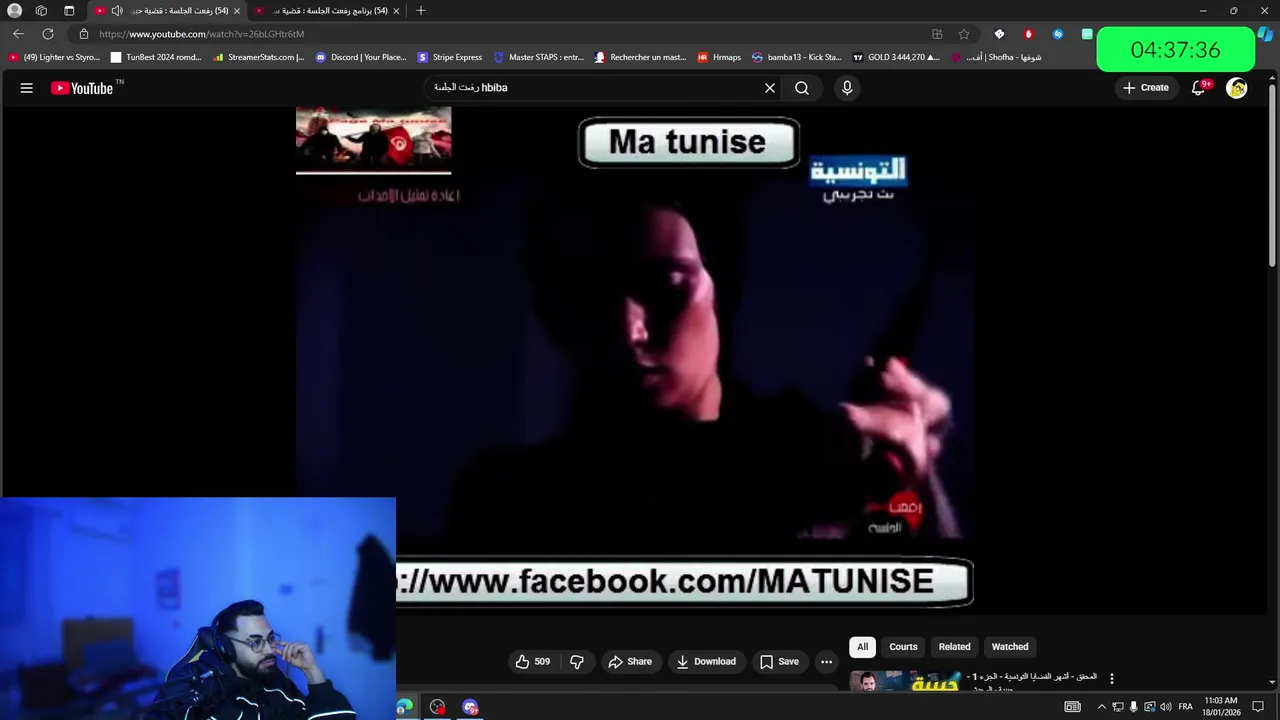Screen dimensions: 1280x720
Task: Go to the YouTube home logo
Action: click(x=82, y=88)
